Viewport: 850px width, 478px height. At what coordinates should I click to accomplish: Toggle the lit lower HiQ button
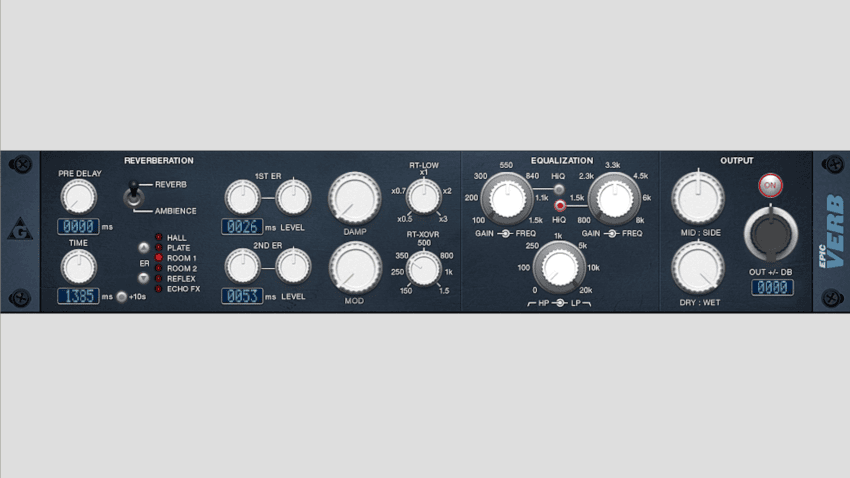pyautogui.click(x=560, y=206)
